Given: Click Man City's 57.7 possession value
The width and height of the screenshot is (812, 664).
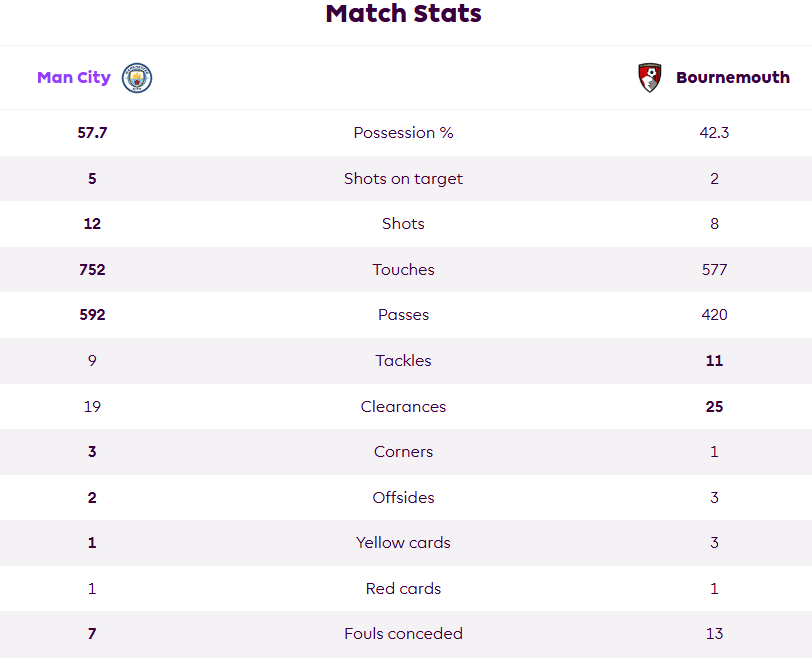Looking at the screenshot, I should point(92,133).
